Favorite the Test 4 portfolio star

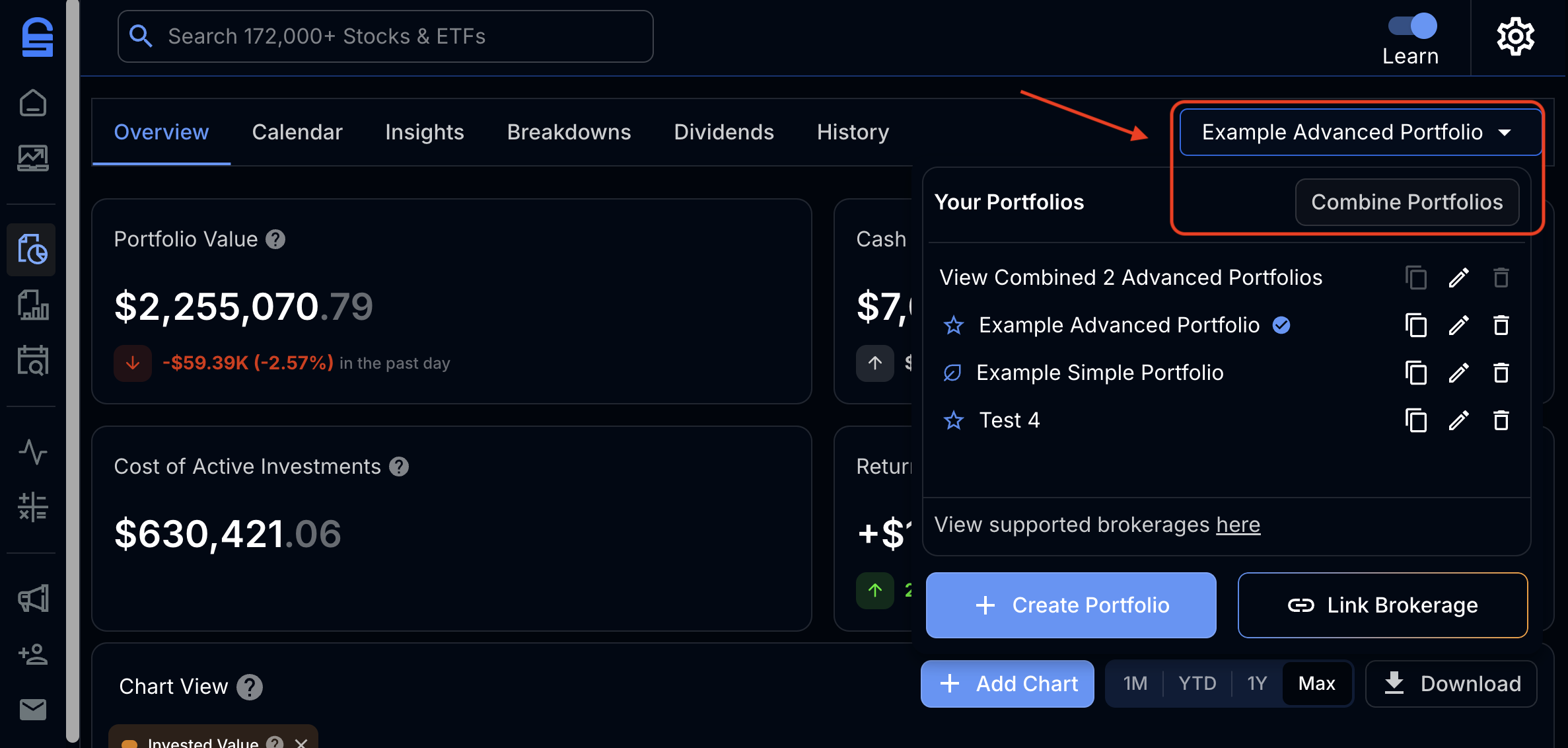point(954,420)
